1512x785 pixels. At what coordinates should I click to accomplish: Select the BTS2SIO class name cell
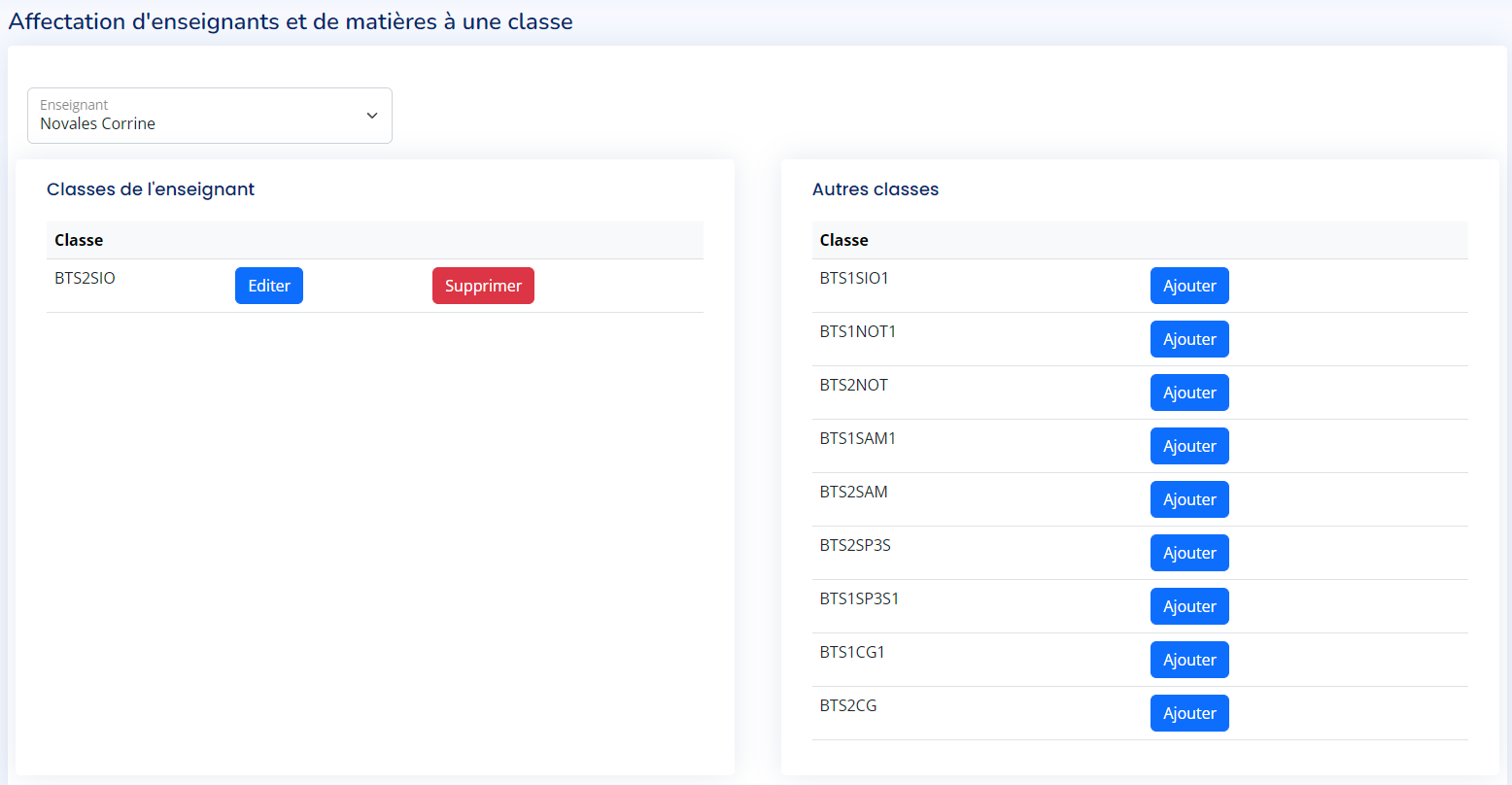click(85, 279)
